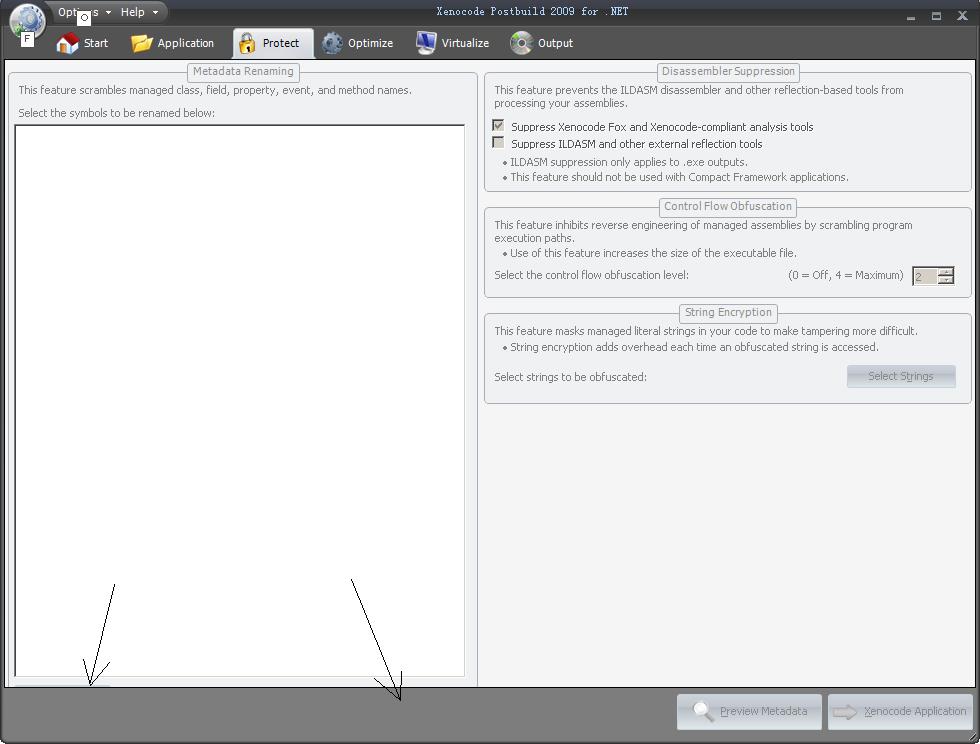Open the Start tab house icon

[68, 43]
